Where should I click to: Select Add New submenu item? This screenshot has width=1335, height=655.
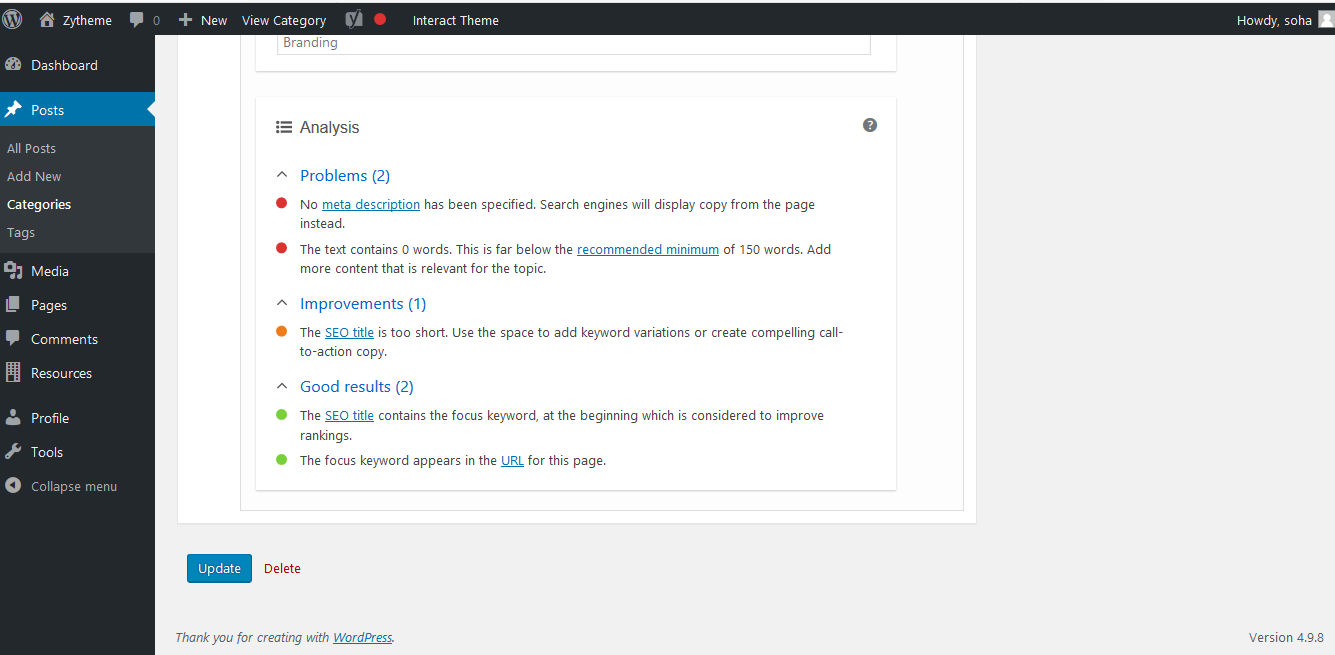pyautogui.click(x=34, y=176)
